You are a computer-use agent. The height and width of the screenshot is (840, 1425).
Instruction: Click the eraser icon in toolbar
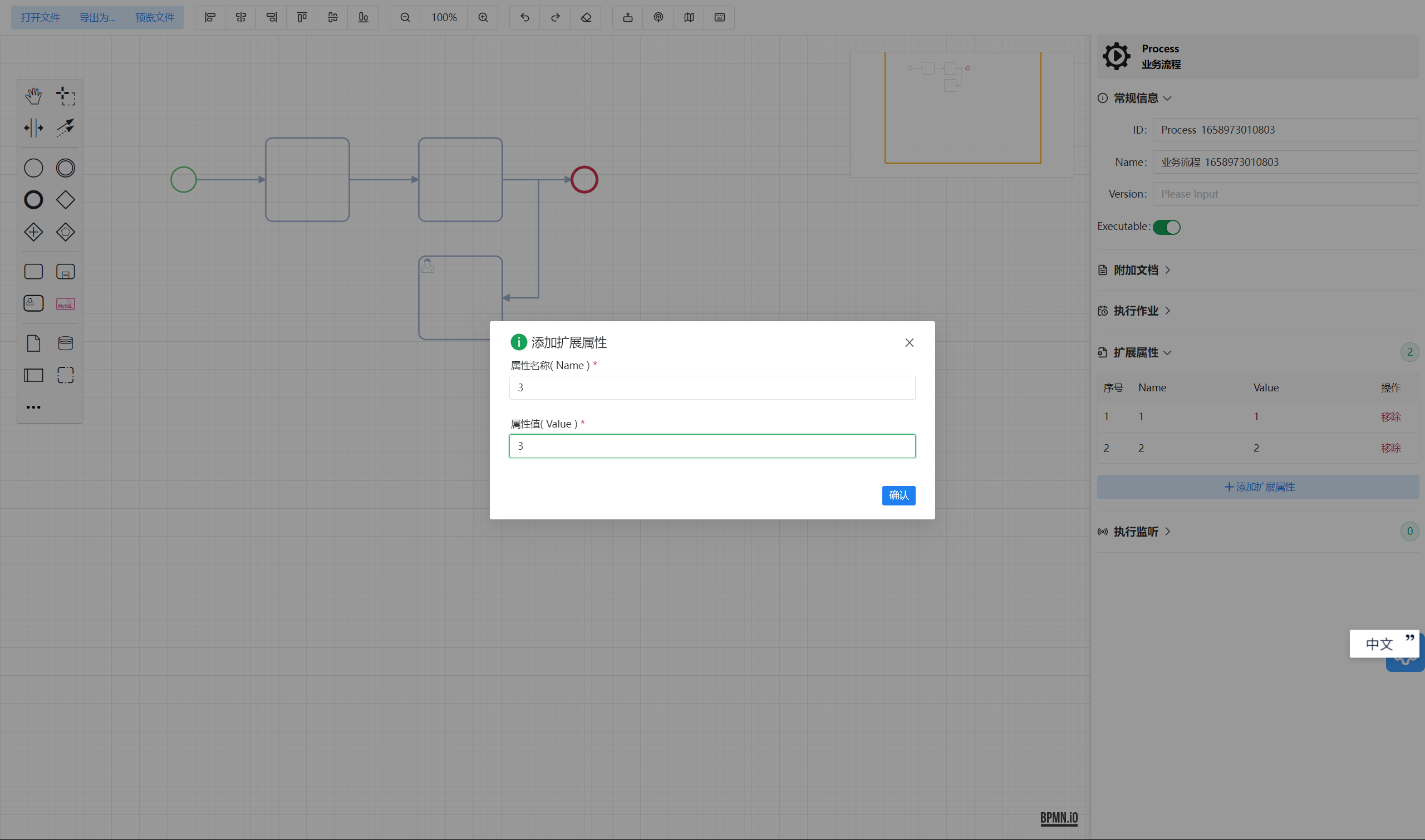click(586, 18)
